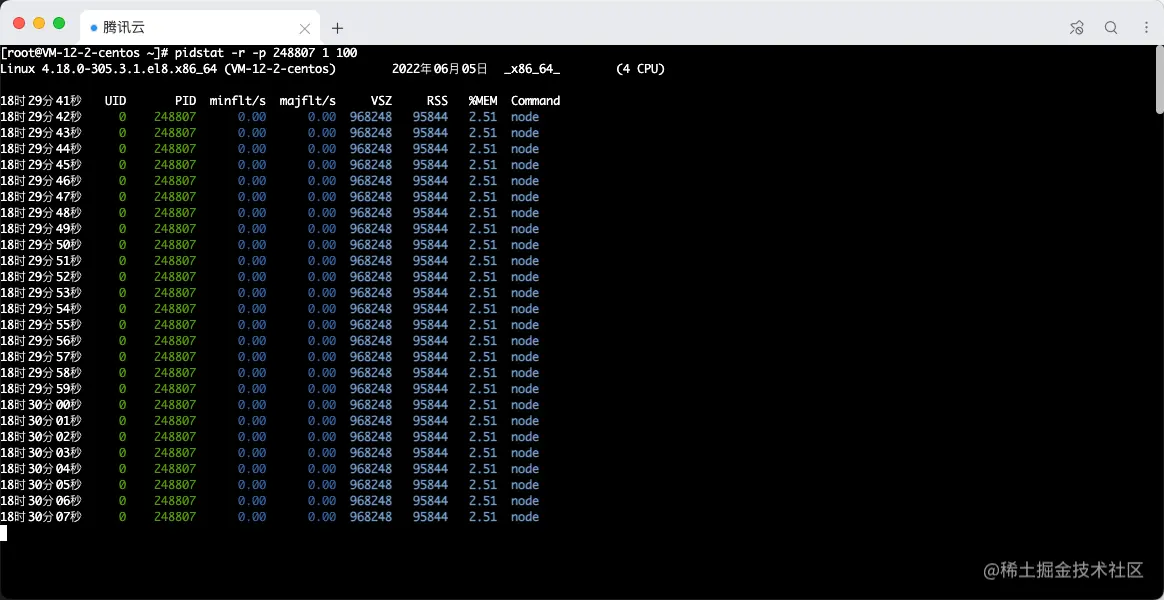Click VSZ 968248 in the 18时29分59秒 row
The width and height of the screenshot is (1164, 600).
[x=370, y=388]
